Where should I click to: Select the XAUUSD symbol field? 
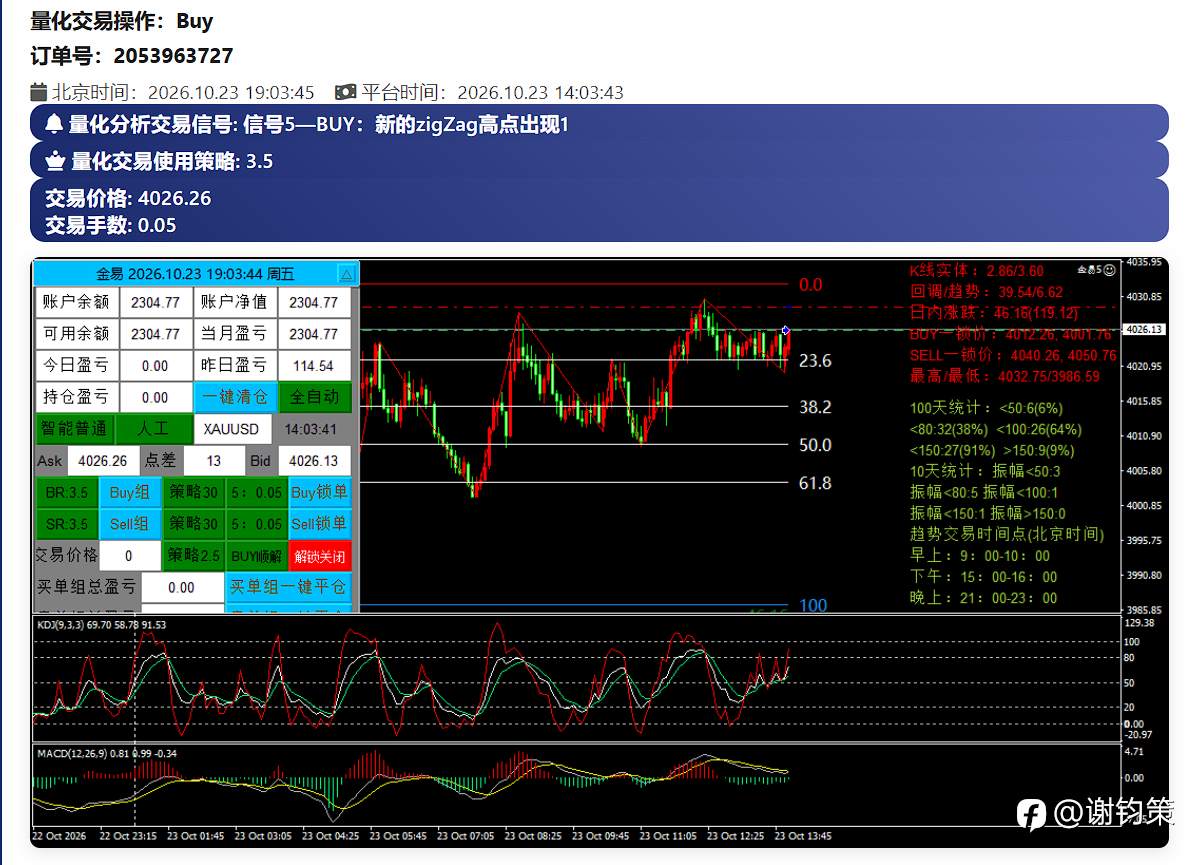pos(231,429)
